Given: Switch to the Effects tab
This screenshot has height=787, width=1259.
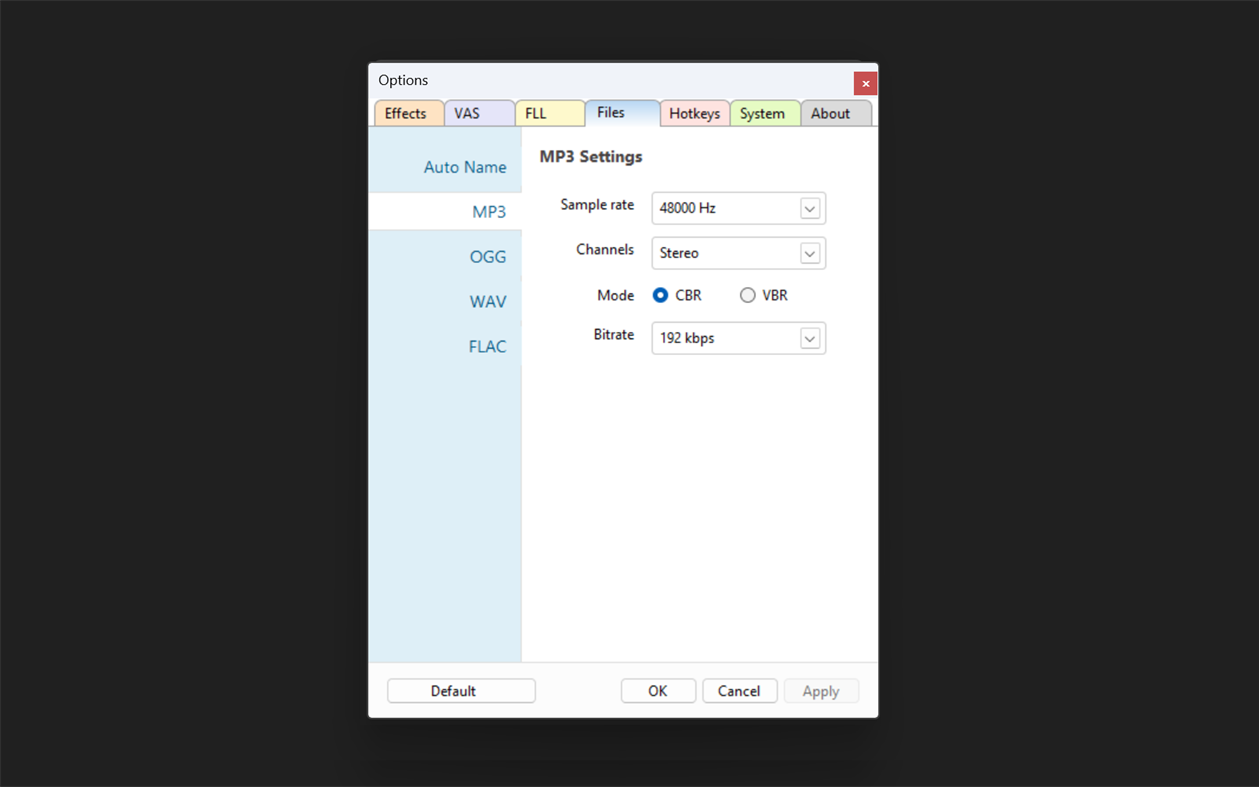Looking at the screenshot, I should tap(408, 113).
